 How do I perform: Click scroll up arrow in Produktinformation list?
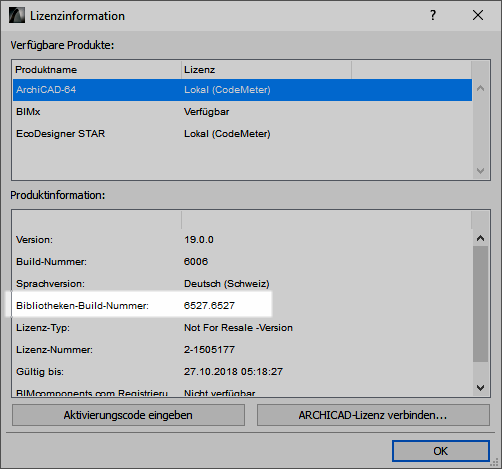coord(480,238)
